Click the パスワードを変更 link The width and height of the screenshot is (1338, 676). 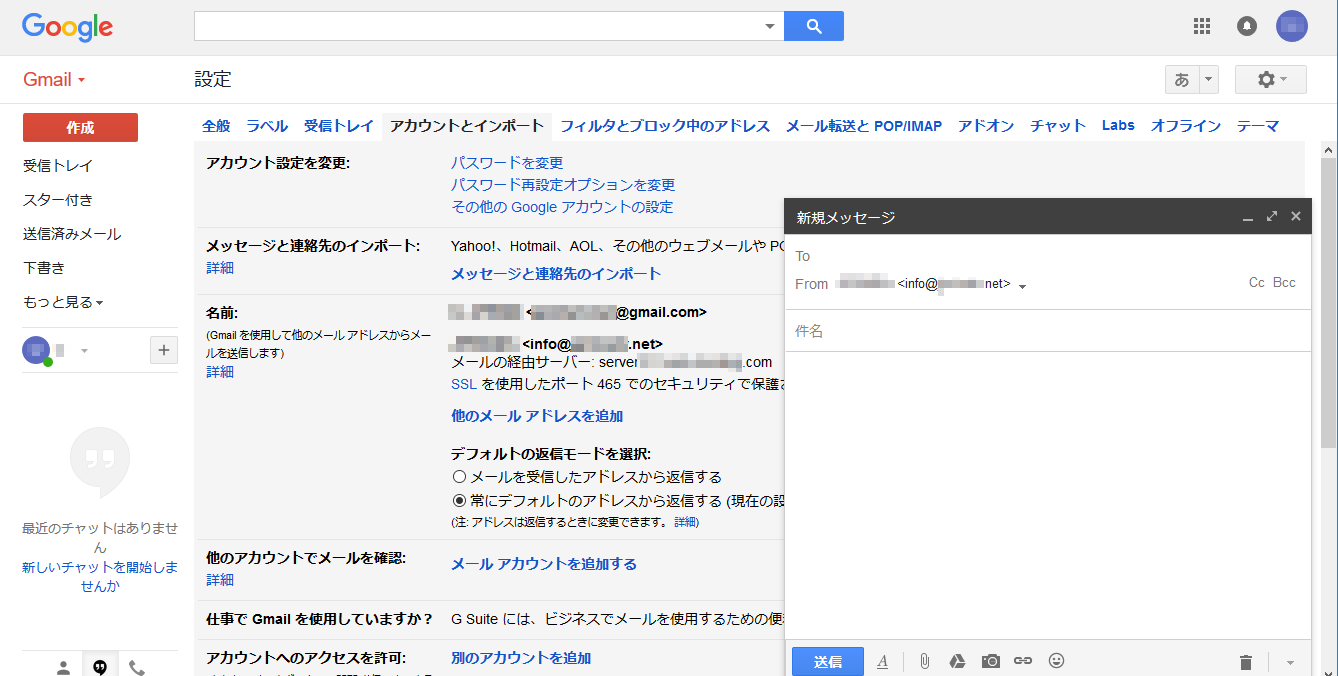click(507, 163)
